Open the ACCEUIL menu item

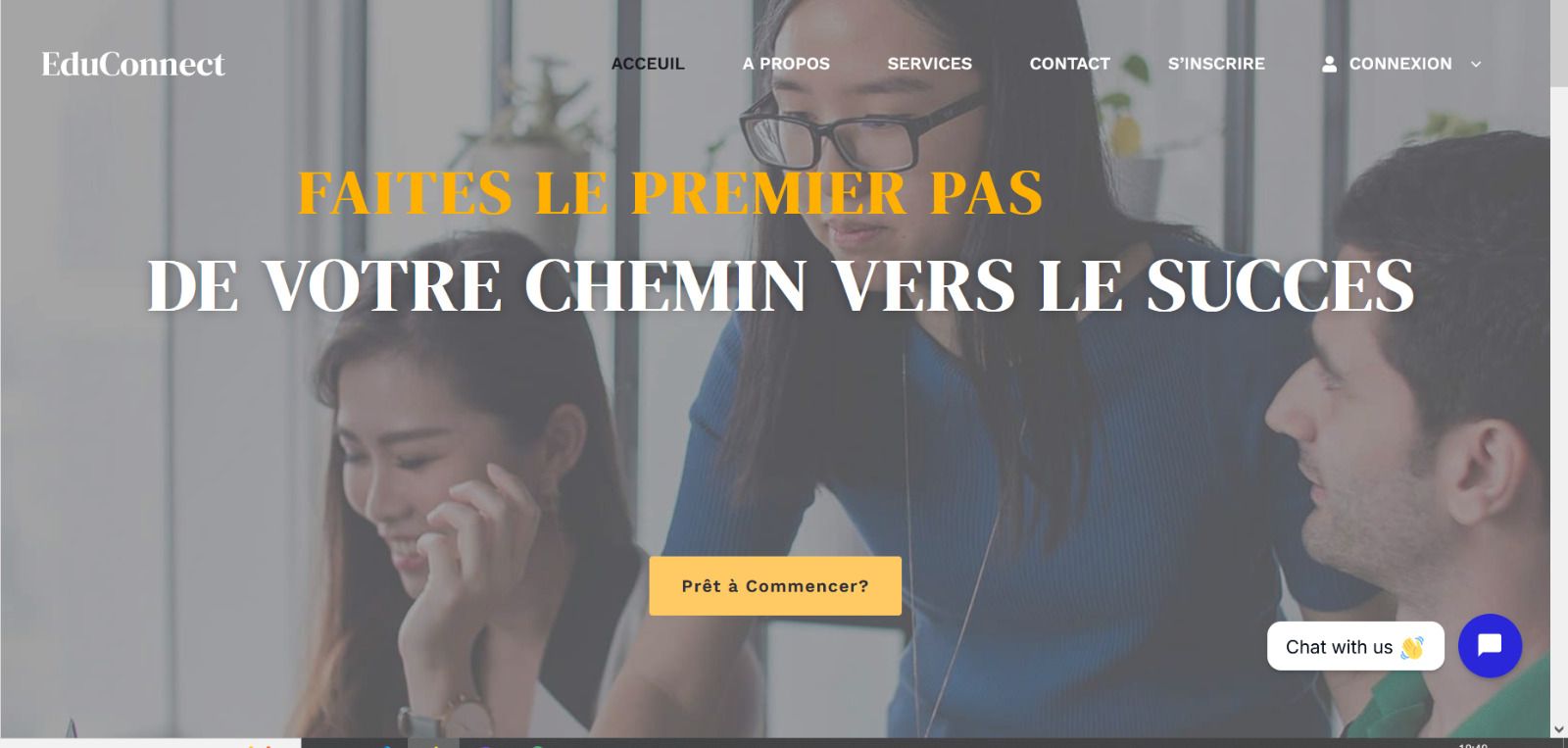coord(648,64)
